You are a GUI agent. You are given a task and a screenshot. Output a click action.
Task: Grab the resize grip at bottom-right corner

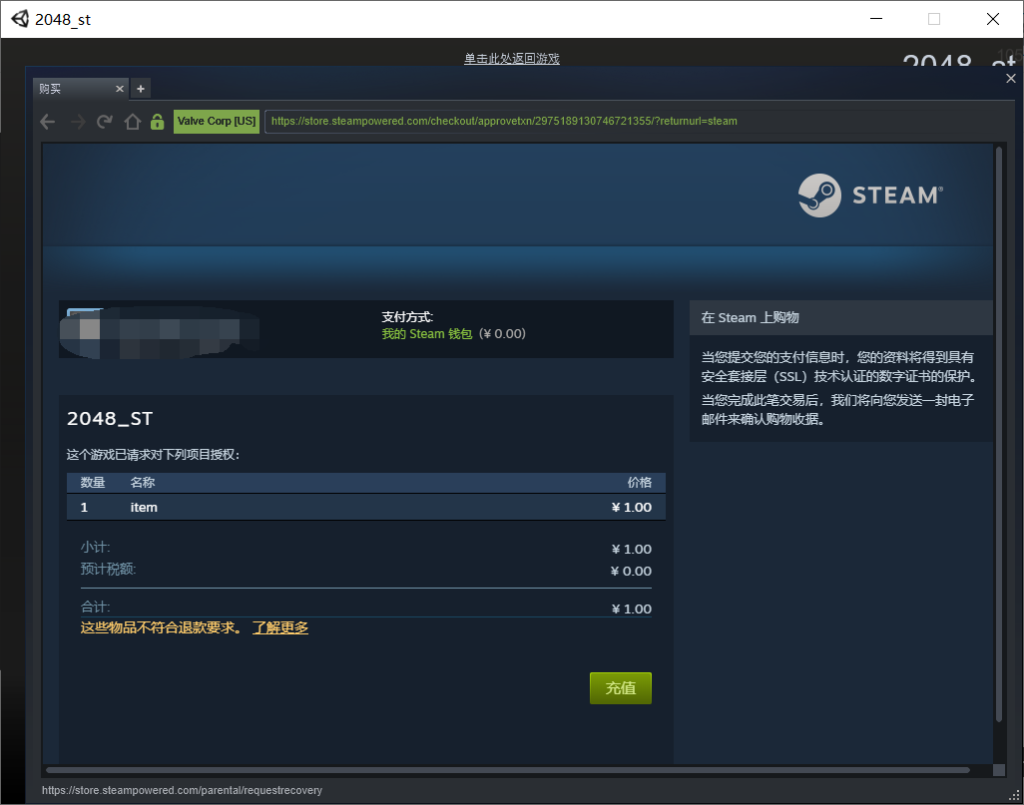point(1014,795)
